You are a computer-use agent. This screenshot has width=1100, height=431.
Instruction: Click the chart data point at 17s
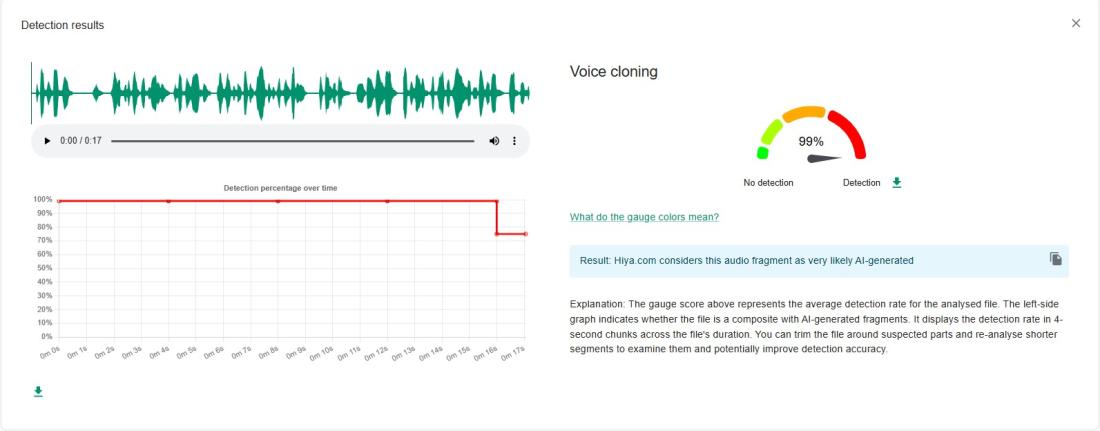[525, 234]
